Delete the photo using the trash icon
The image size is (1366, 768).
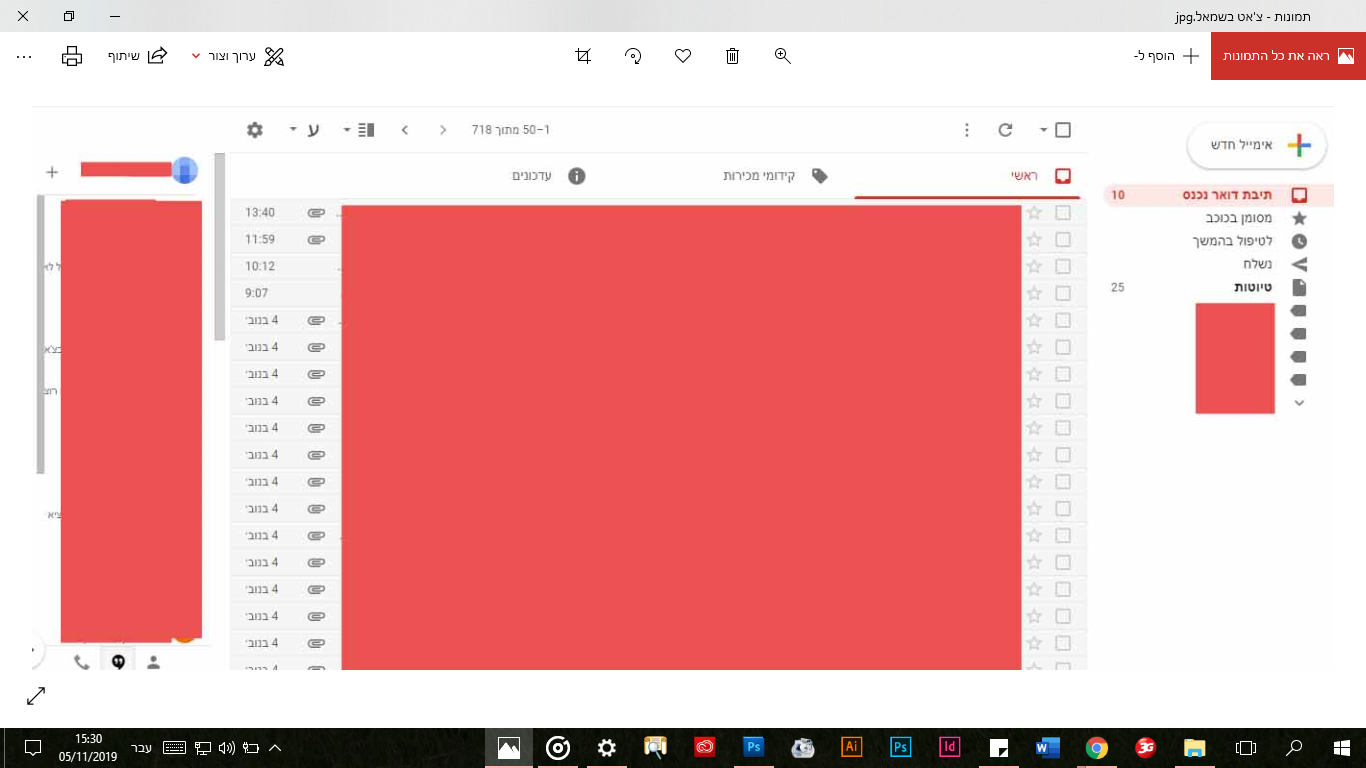pos(732,56)
